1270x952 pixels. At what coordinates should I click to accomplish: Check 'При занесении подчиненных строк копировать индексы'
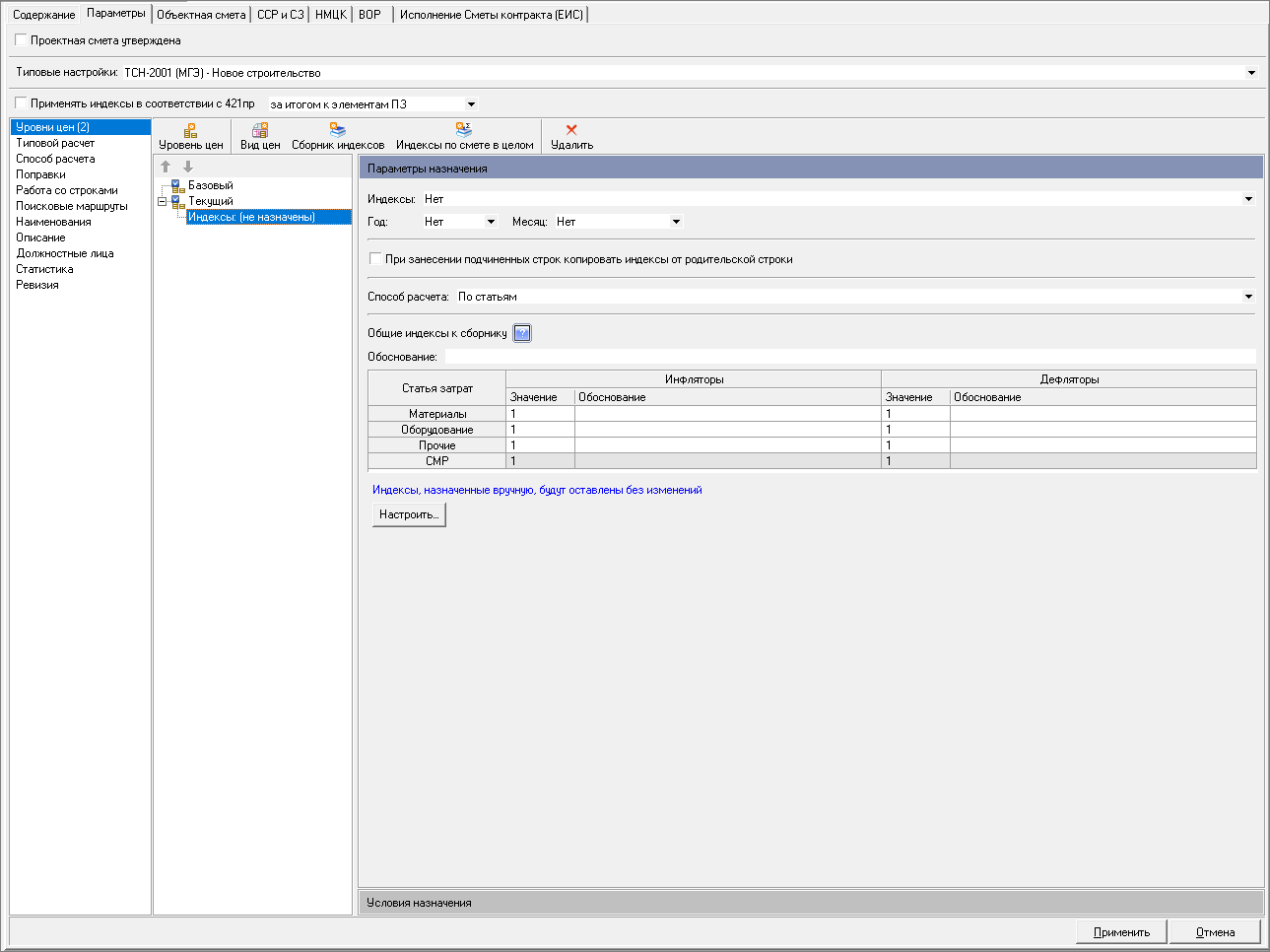(x=375, y=259)
